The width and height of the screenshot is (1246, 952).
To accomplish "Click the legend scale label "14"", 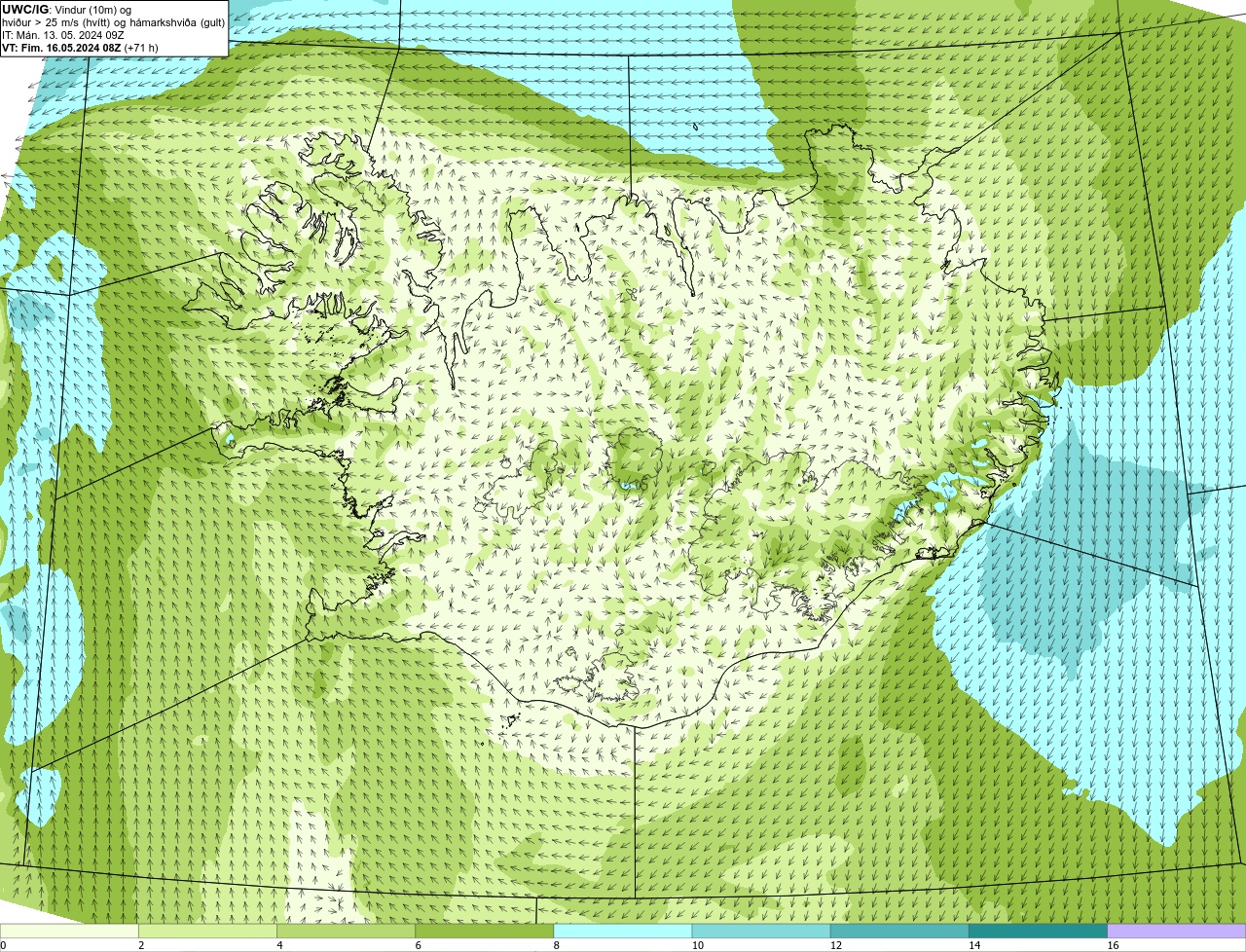I will coord(974,945).
